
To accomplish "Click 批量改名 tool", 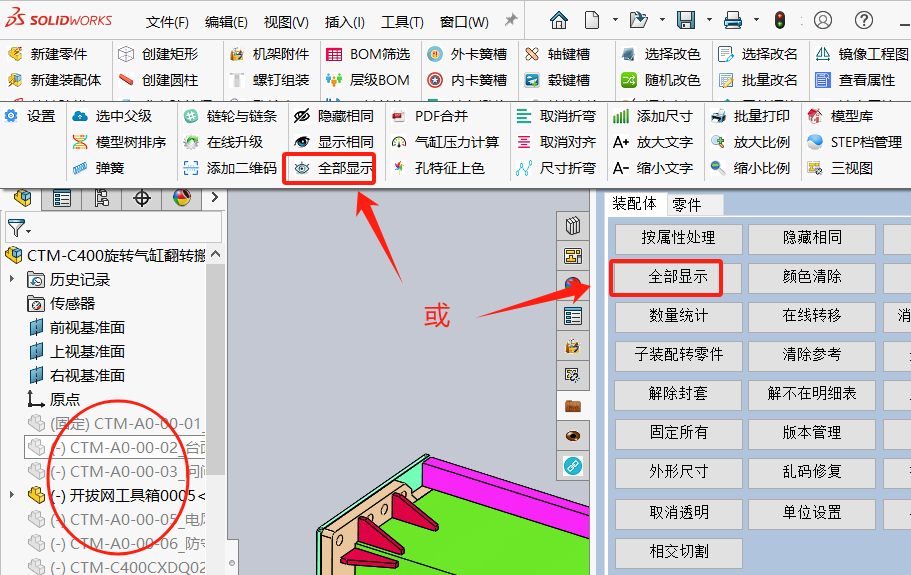I will coord(758,80).
